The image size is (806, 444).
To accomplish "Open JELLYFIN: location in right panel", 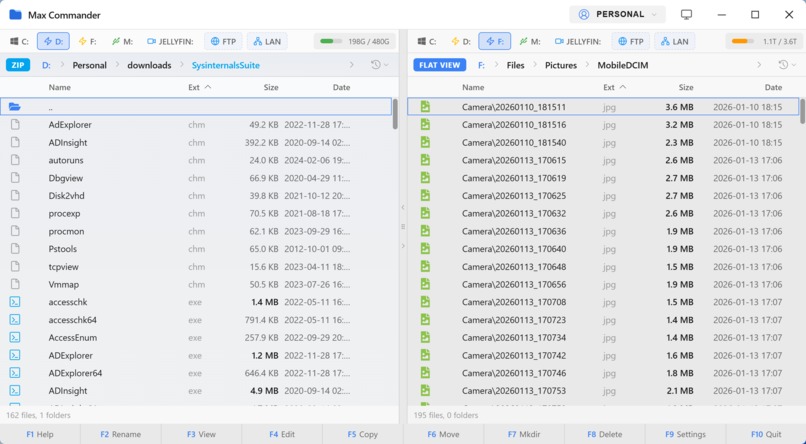I will tap(580, 41).
